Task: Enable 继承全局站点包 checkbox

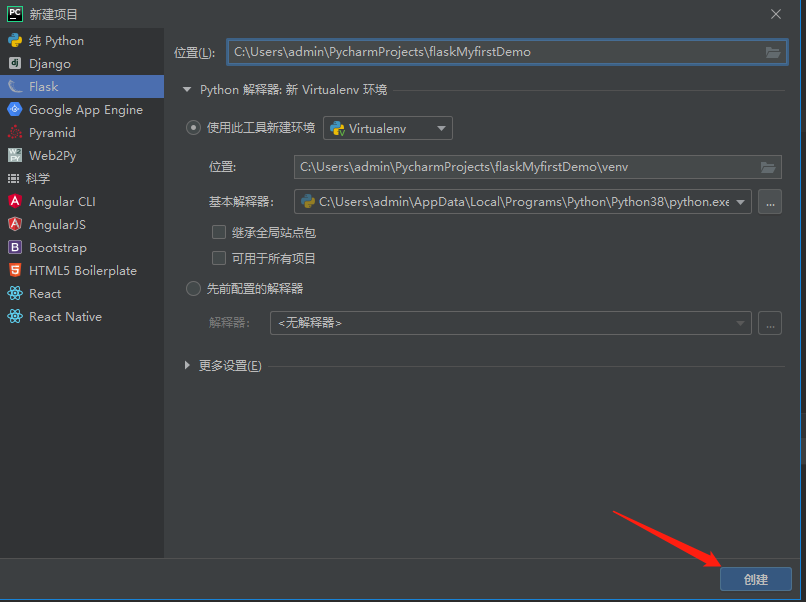Action: [x=219, y=232]
